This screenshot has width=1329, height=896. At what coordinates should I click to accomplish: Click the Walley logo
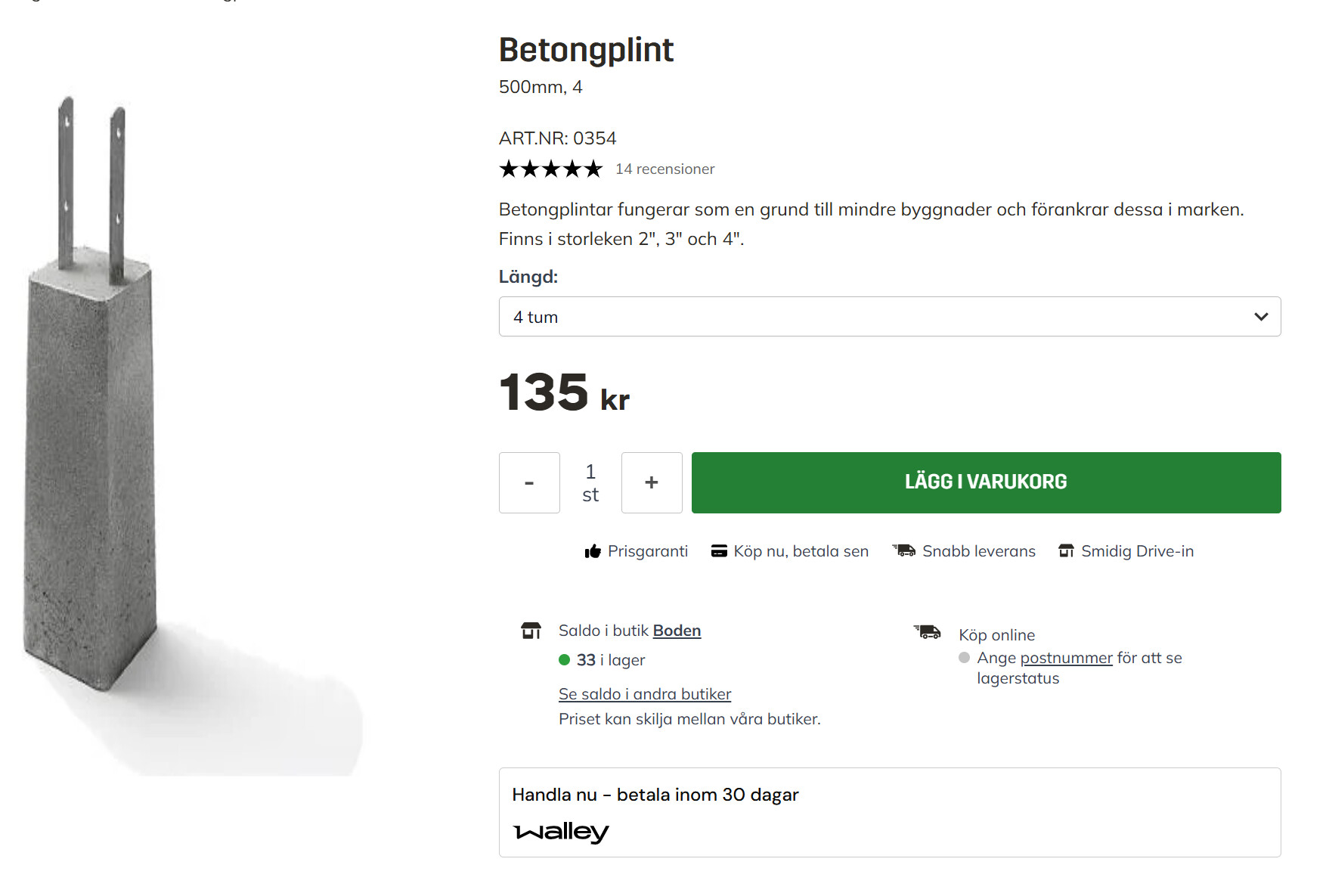click(x=561, y=832)
